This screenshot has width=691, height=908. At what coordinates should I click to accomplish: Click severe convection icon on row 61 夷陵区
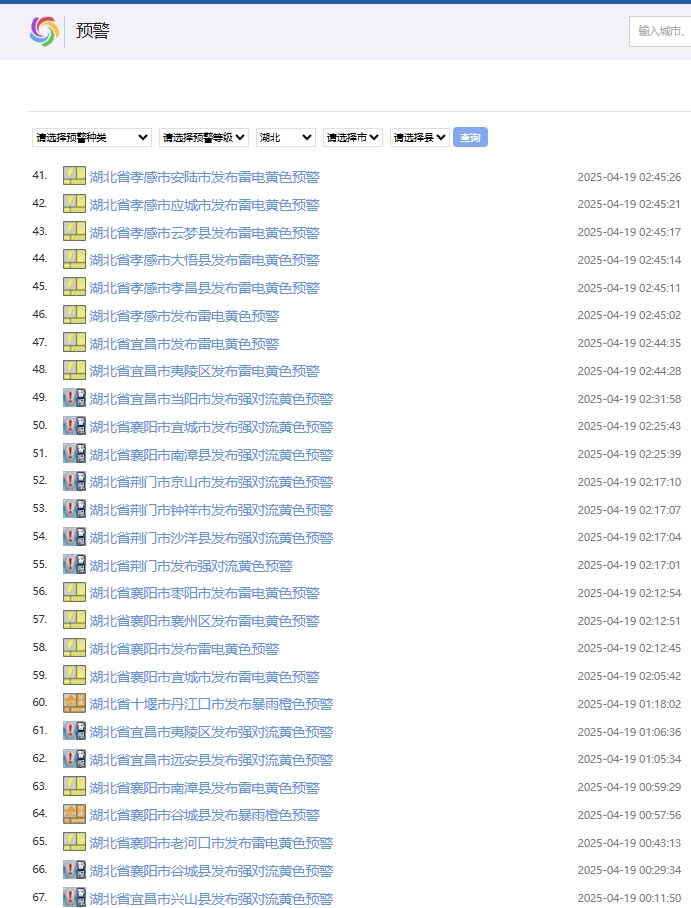click(74, 731)
